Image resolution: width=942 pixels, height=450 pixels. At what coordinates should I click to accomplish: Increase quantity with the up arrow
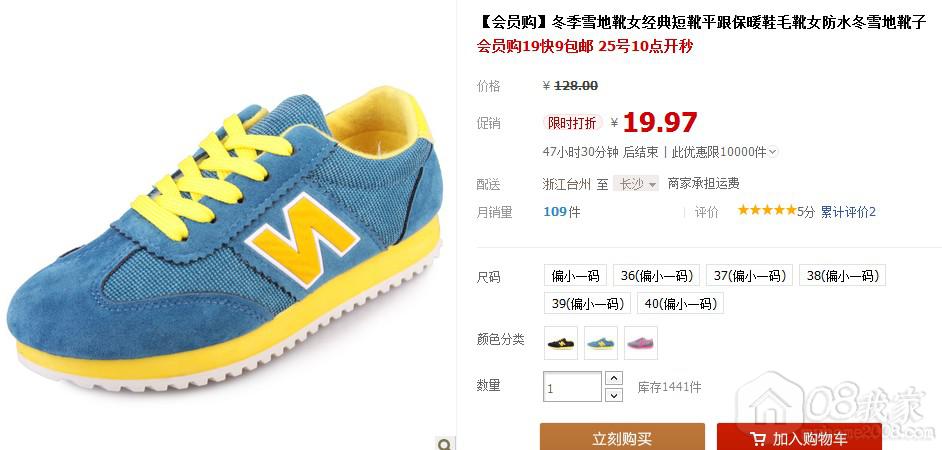click(613, 379)
